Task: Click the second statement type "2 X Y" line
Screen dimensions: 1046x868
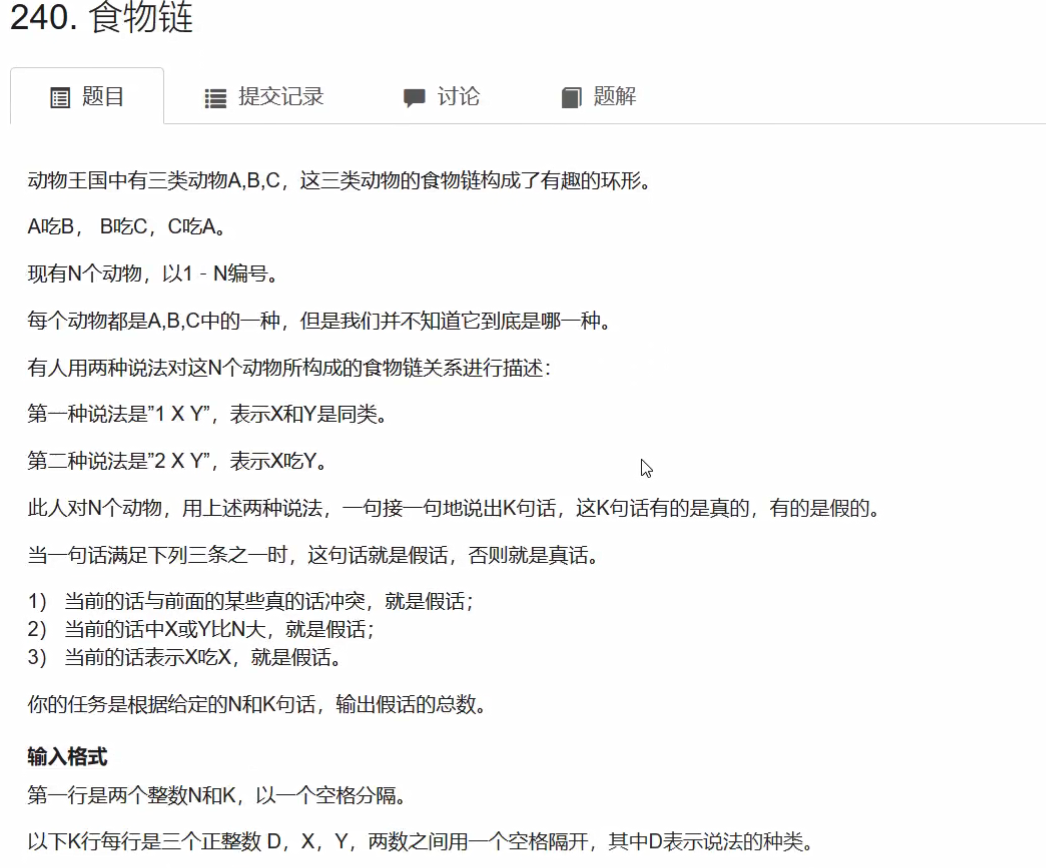Action: (179, 462)
